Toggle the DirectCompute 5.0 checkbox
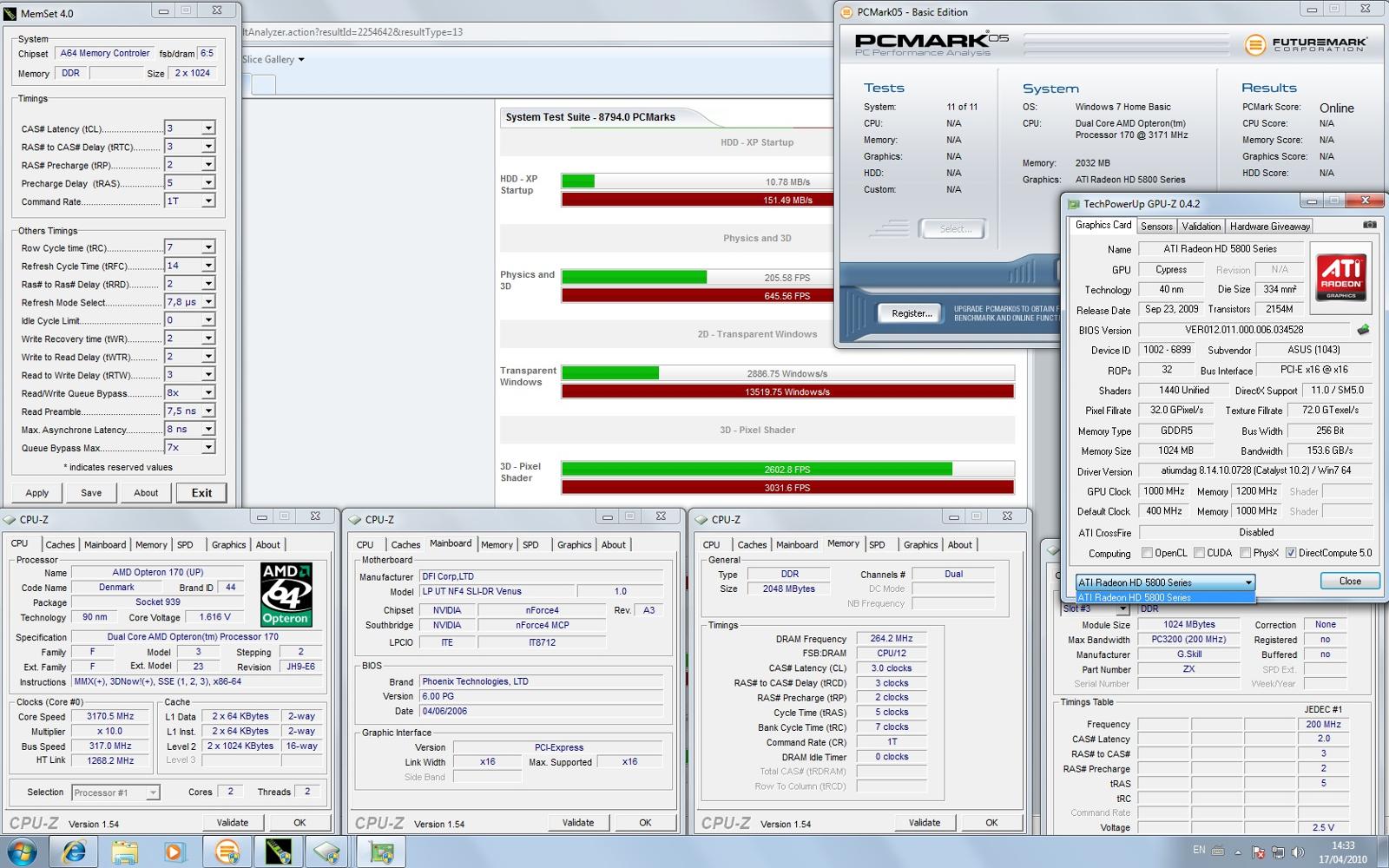This screenshot has height=868, width=1389. [x=1291, y=553]
